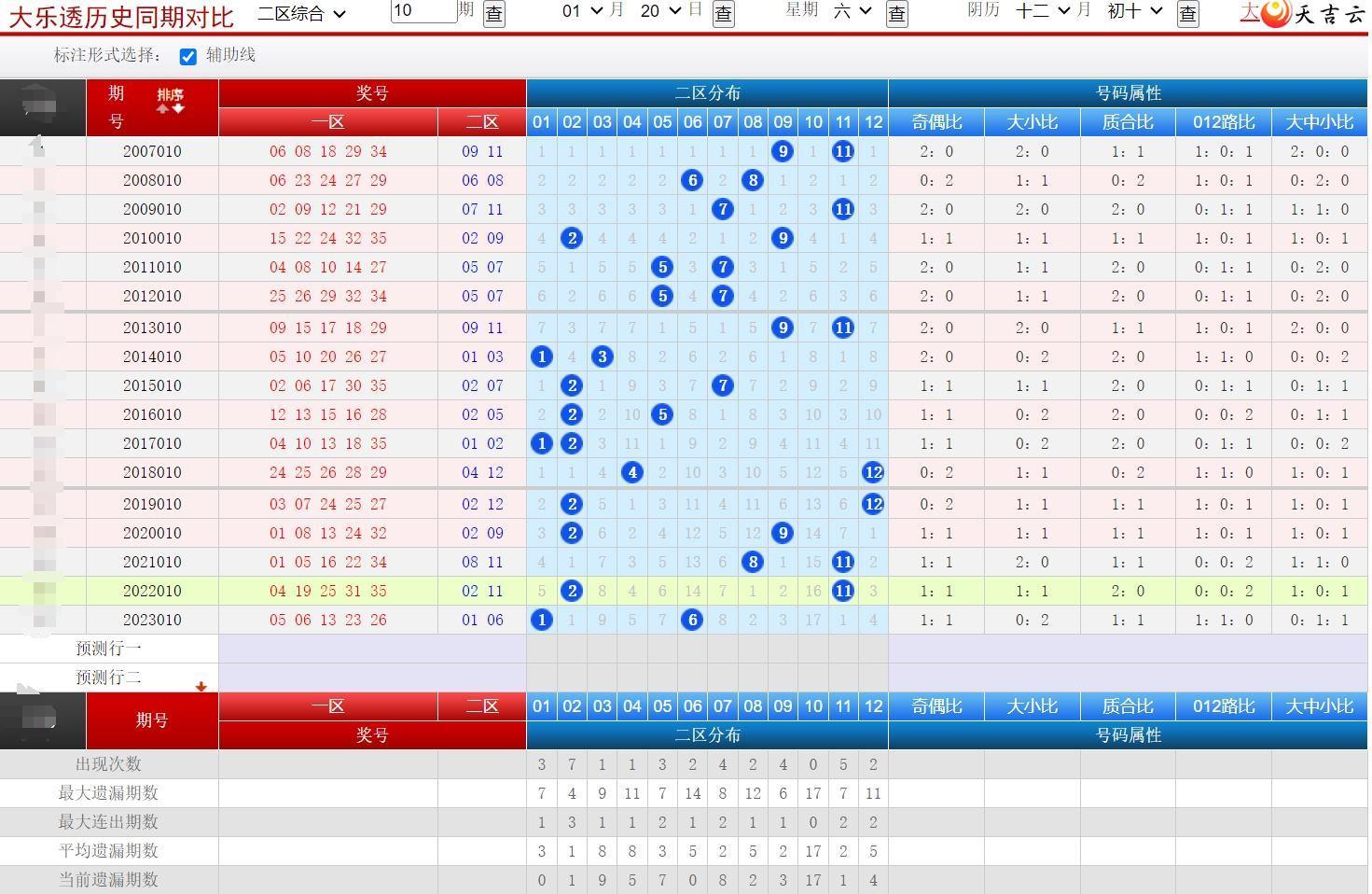
Task: Click first-zone numbers 05 06 13 23 26
Action: tap(328, 620)
